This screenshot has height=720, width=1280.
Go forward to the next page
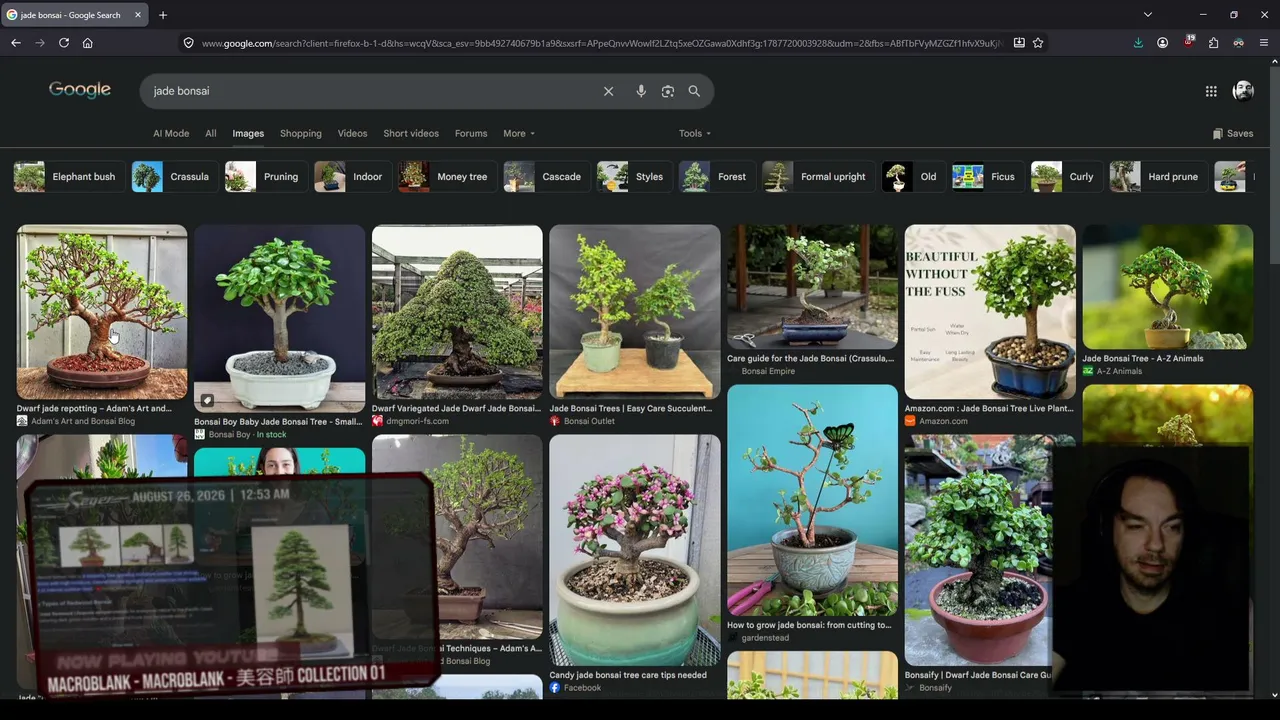point(40,43)
